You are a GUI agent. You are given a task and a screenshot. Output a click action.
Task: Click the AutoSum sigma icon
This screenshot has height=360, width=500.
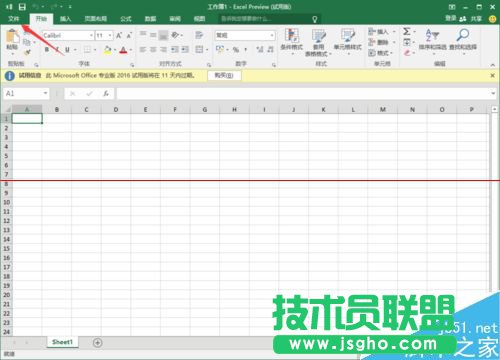coord(406,32)
